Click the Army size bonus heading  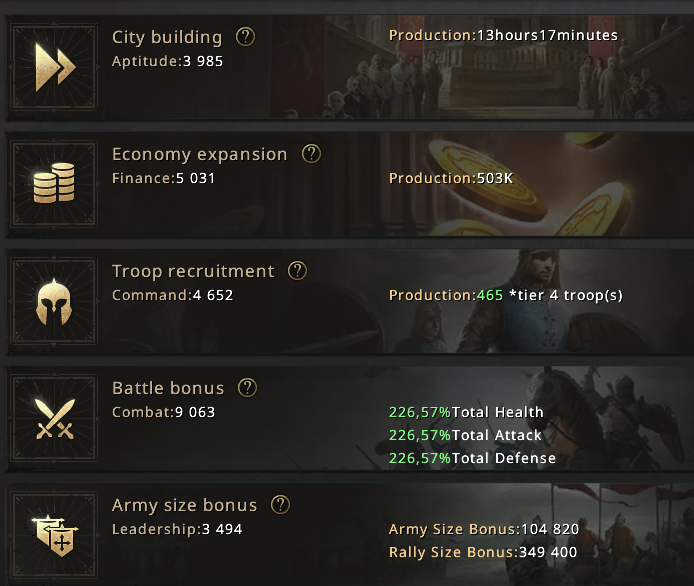coord(185,505)
